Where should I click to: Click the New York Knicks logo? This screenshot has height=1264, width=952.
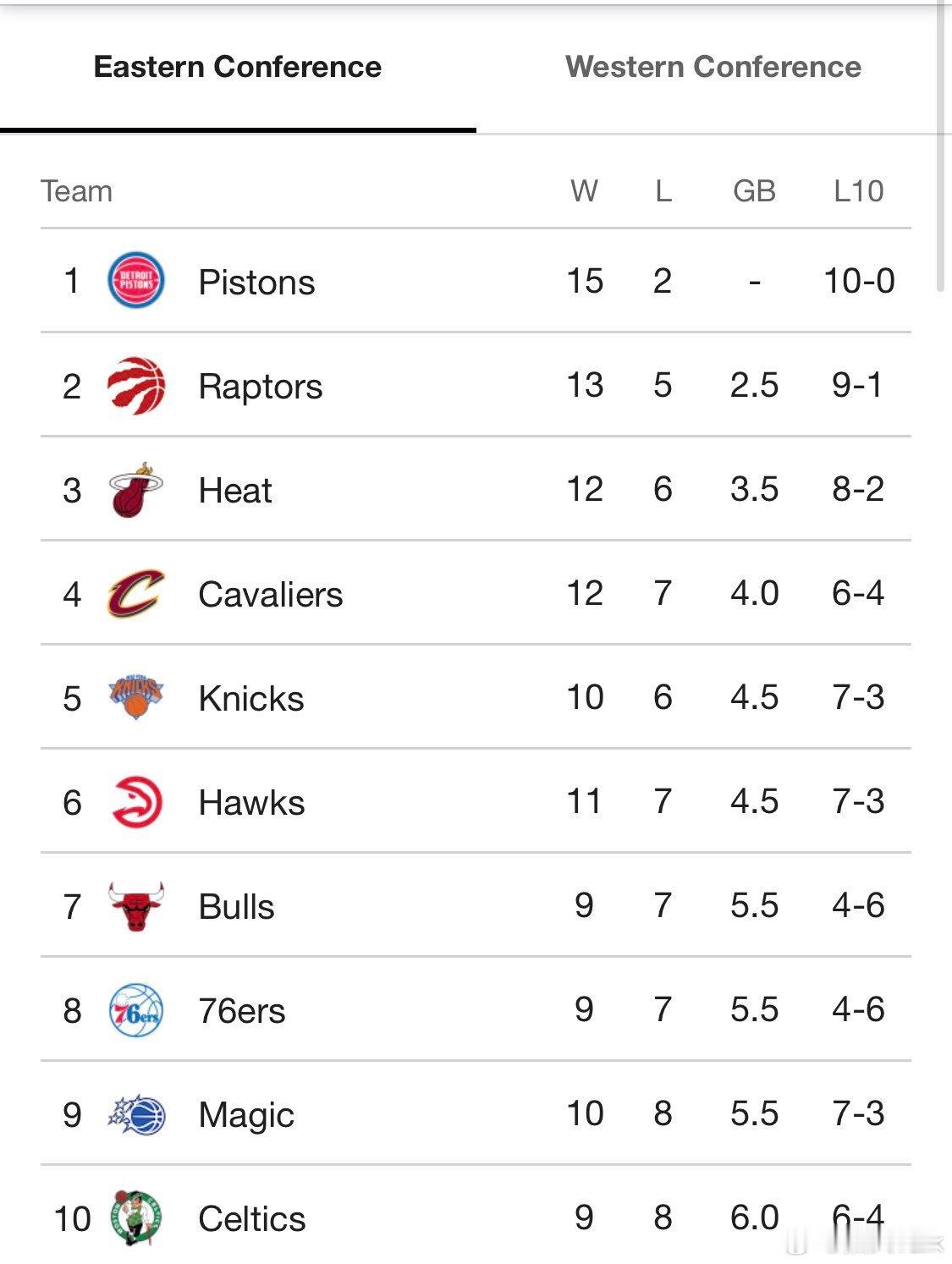[136, 698]
